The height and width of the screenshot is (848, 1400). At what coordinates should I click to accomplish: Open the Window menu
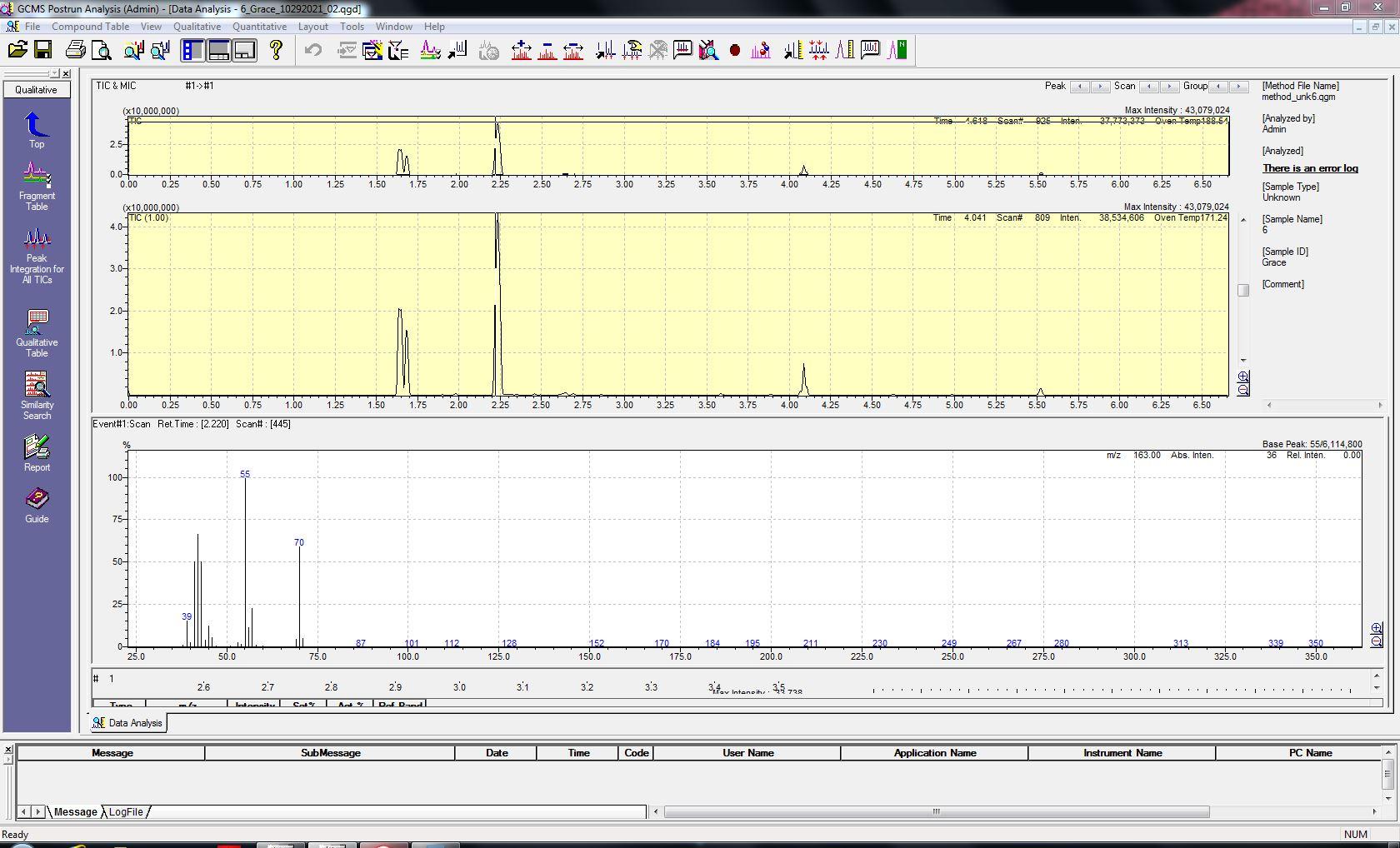pos(393,27)
